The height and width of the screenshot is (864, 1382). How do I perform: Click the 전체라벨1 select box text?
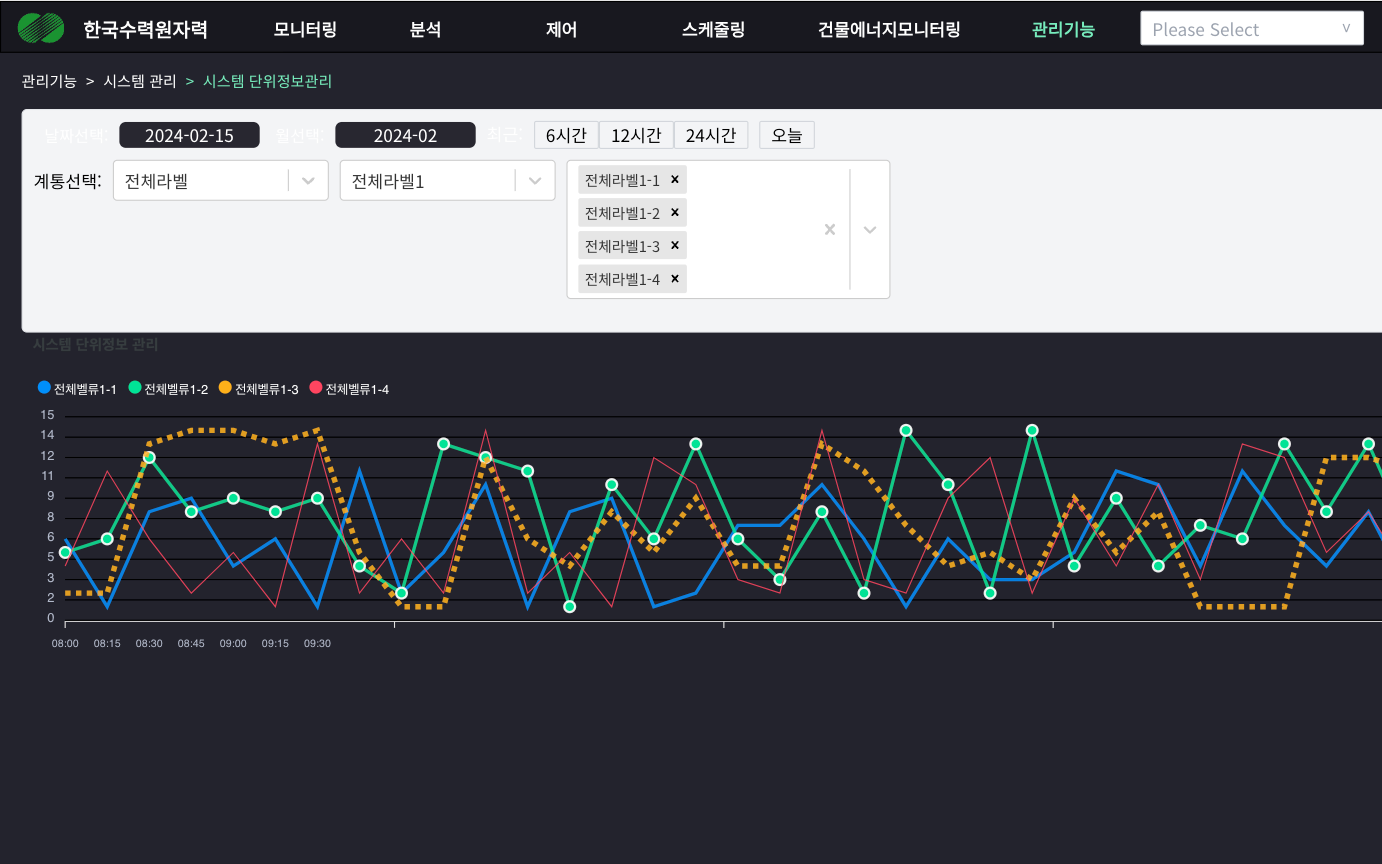[388, 181]
